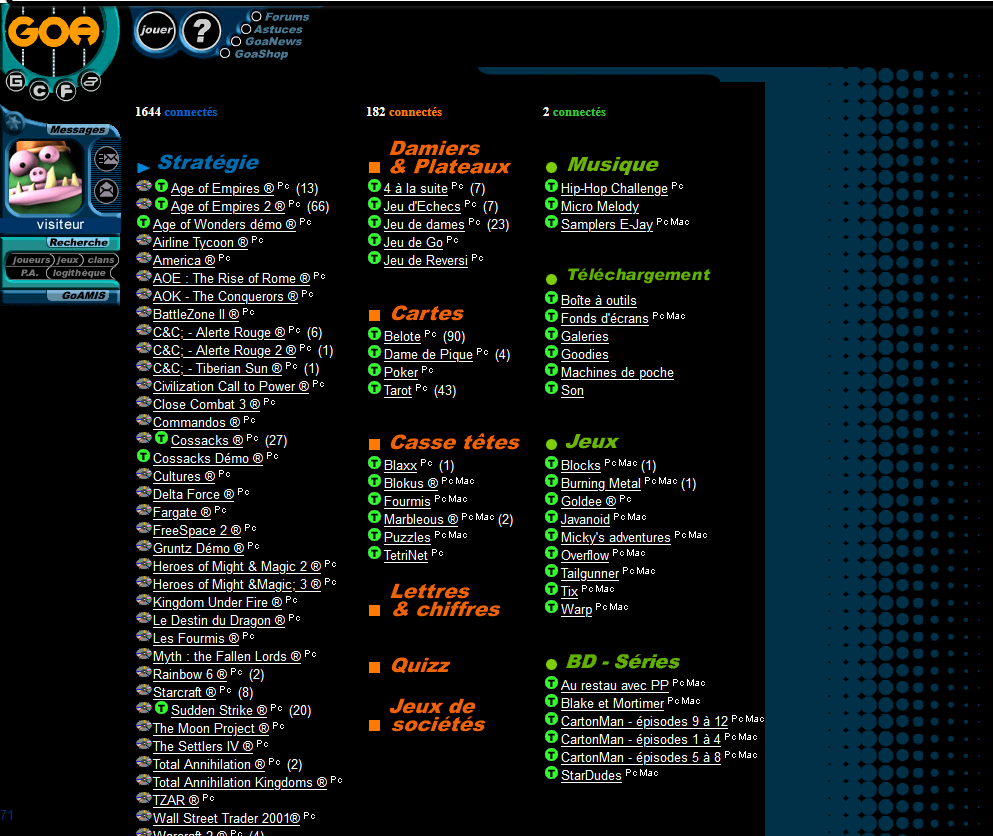This screenshot has height=836, width=993.
Task: Open the Astuces menu item
Action: [278, 29]
